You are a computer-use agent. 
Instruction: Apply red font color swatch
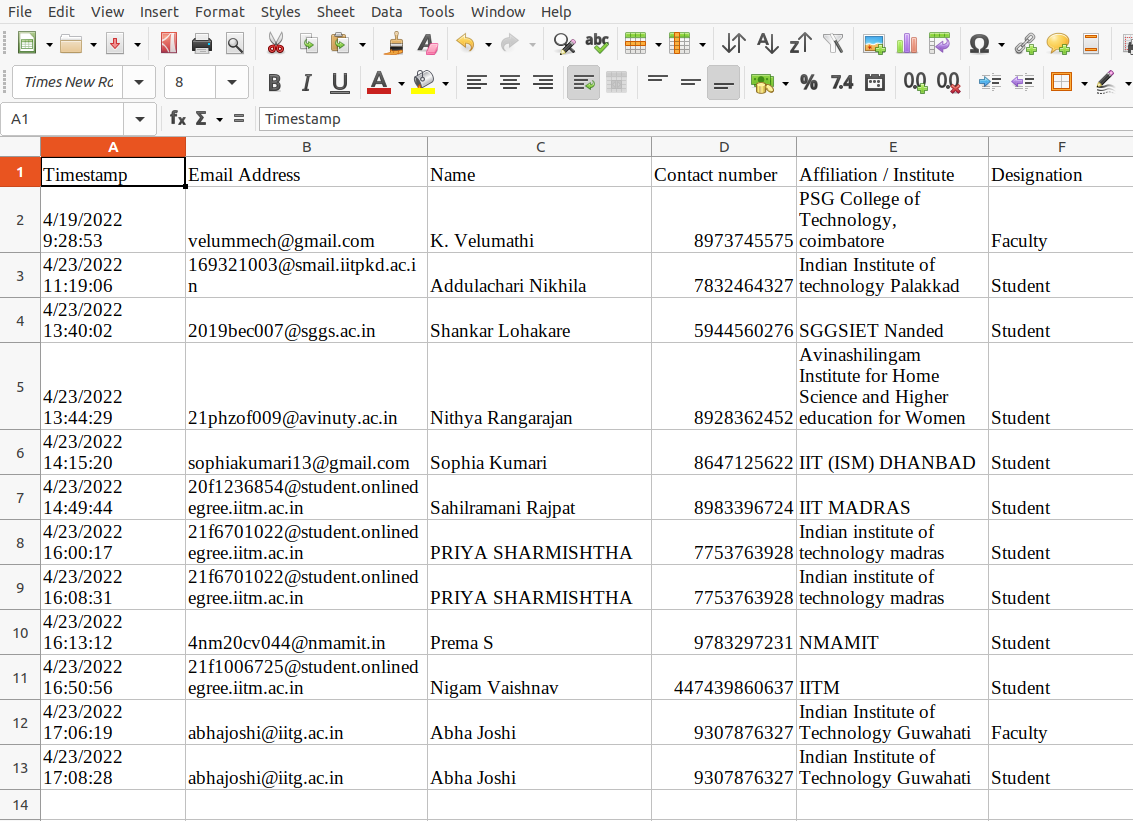click(x=379, y=82)
